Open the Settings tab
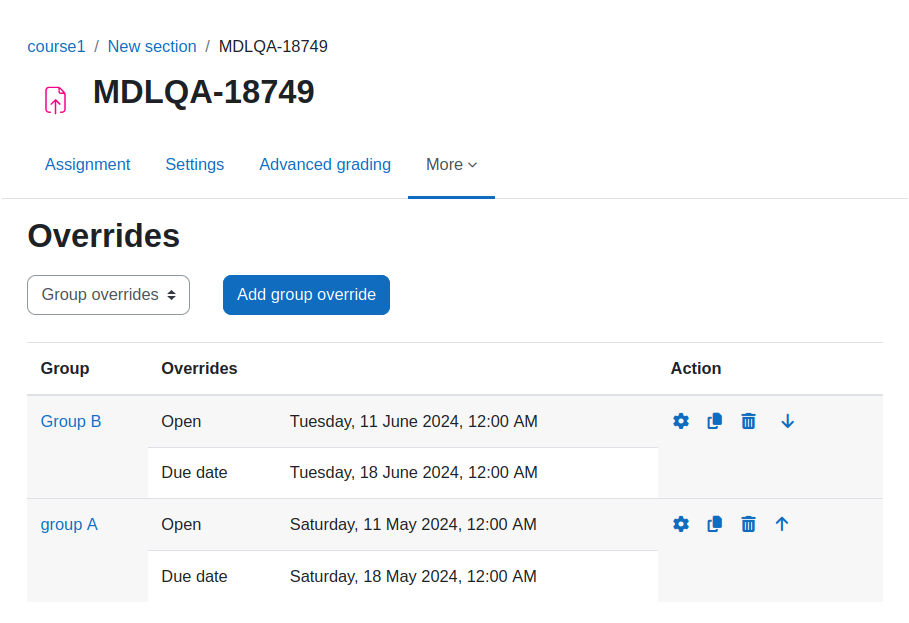This screenshot has height=623, width=909. pyautogui.click(x=195, y=165)
